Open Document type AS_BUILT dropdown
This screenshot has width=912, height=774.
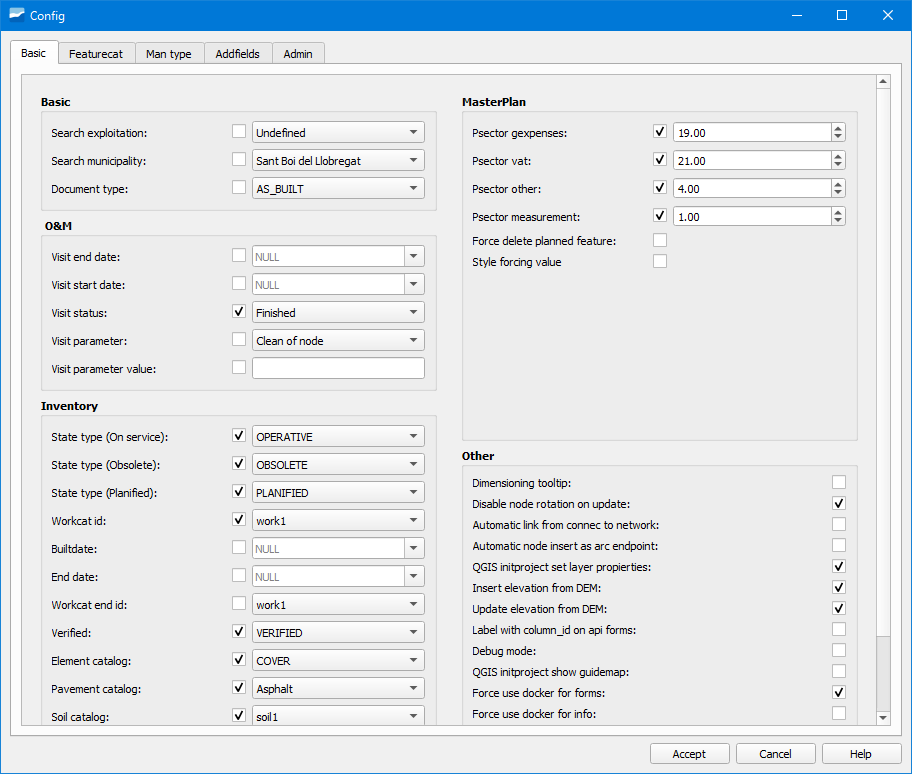coord(338,188)
